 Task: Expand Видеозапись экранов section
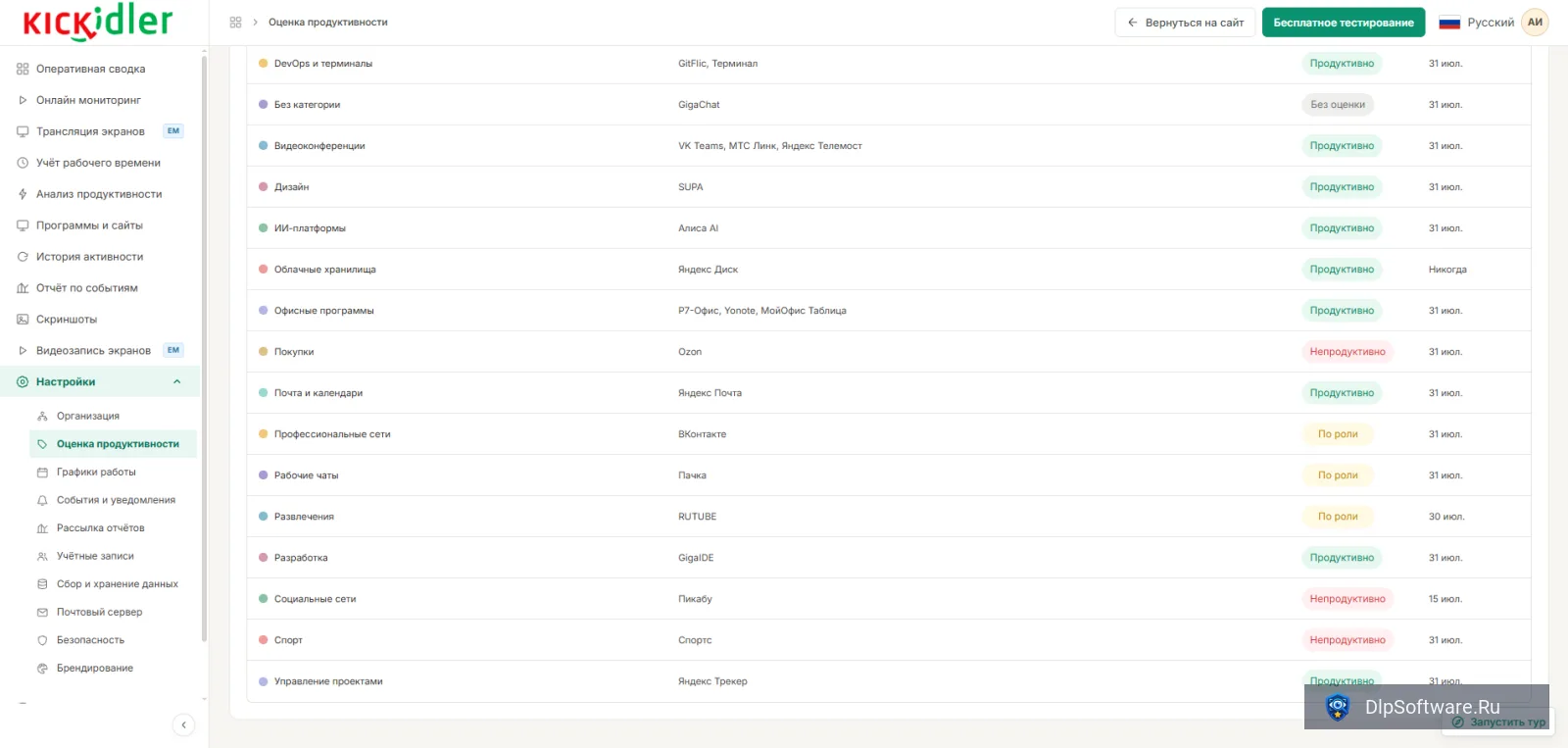pyautogui.click(x=23, y=351)
